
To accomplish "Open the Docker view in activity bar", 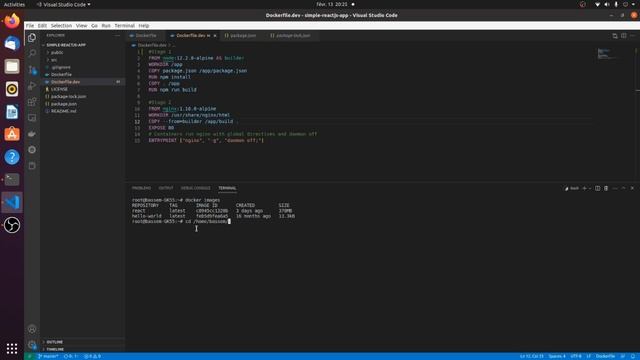I will (x=32, y=134).
